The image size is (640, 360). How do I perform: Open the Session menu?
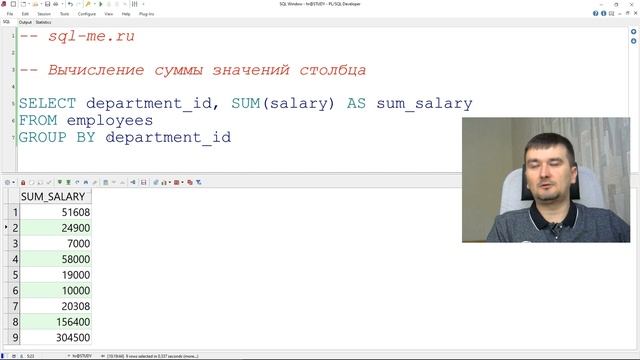click(x=44, y=14)
